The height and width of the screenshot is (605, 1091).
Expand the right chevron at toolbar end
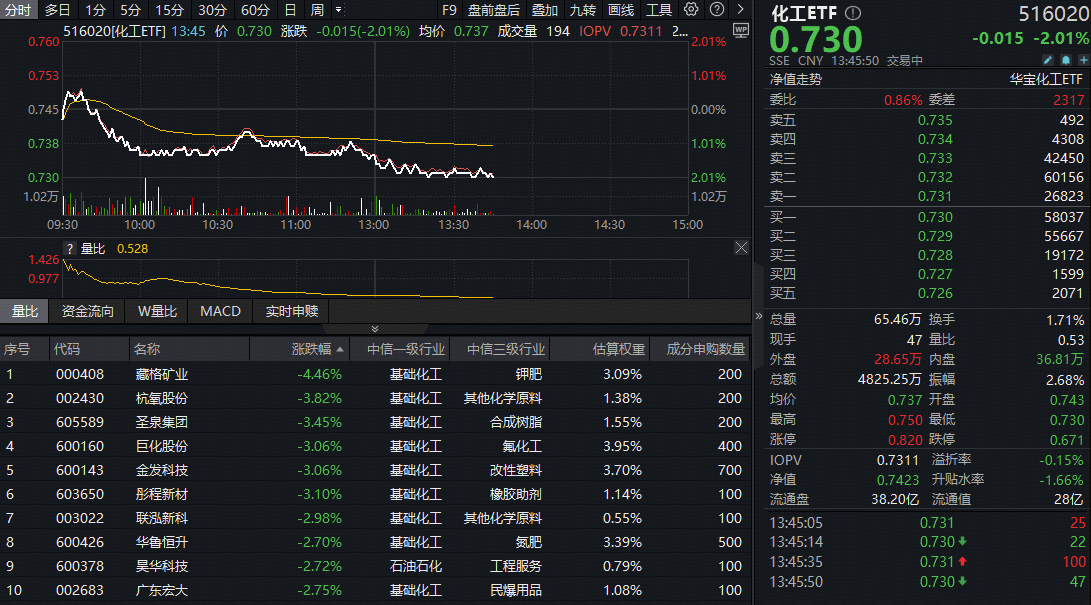pos(741,10)
